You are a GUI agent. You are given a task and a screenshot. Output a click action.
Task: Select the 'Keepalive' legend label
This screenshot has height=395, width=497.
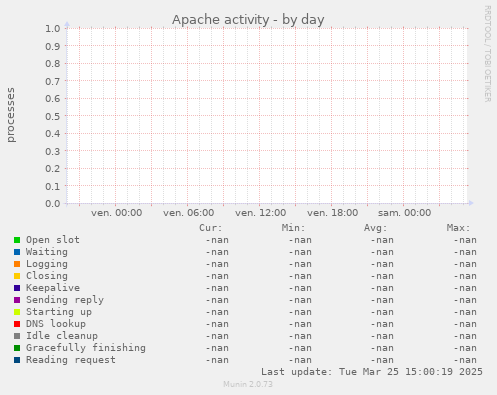click(x=53, y=288)
